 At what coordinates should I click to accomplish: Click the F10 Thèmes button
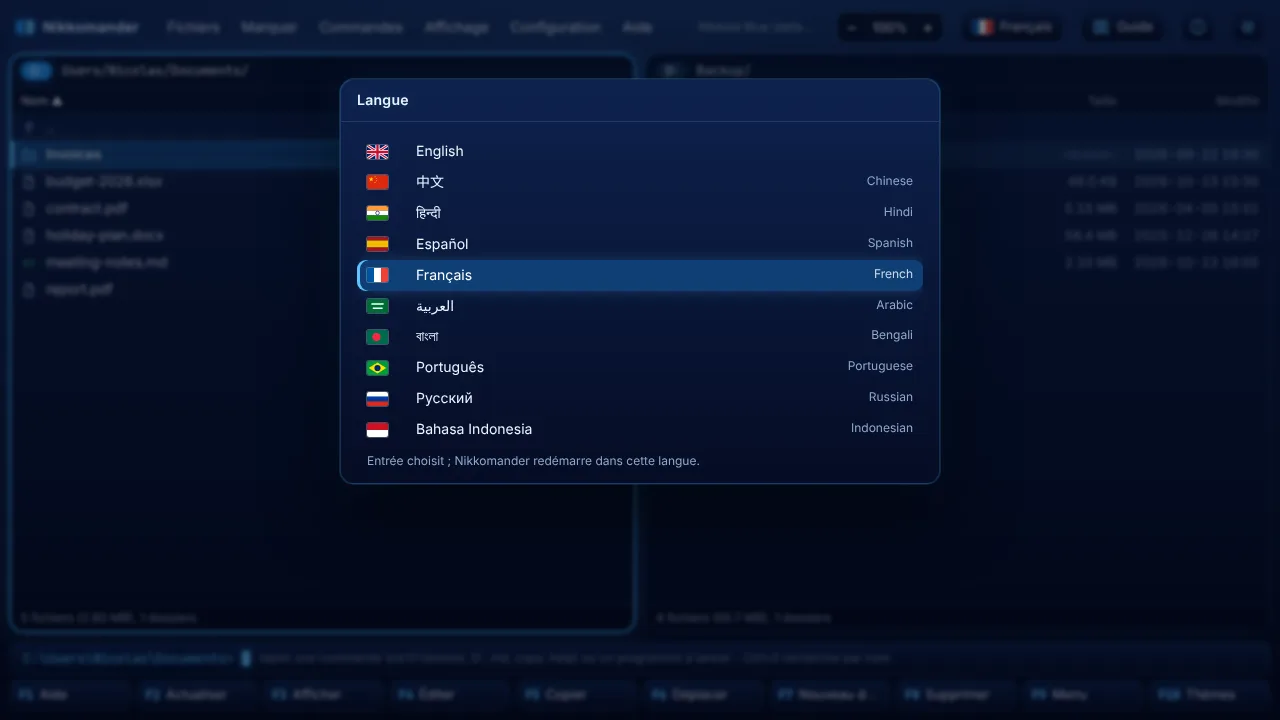[x=1209, y=694]
